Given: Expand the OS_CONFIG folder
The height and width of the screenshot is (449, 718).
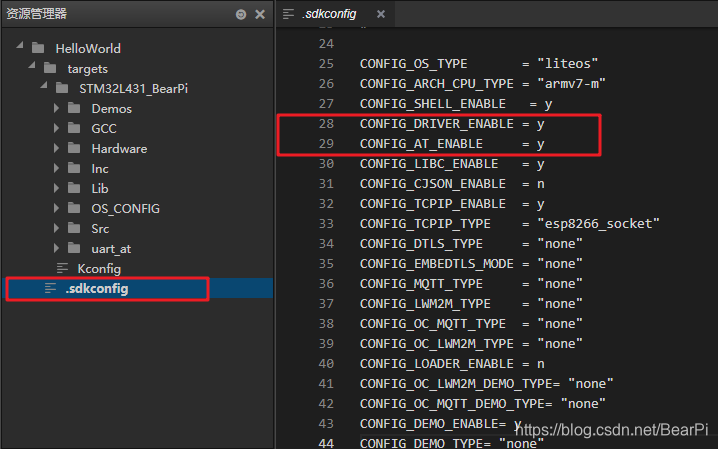Looking at the screenshot, I should (56, 208).
